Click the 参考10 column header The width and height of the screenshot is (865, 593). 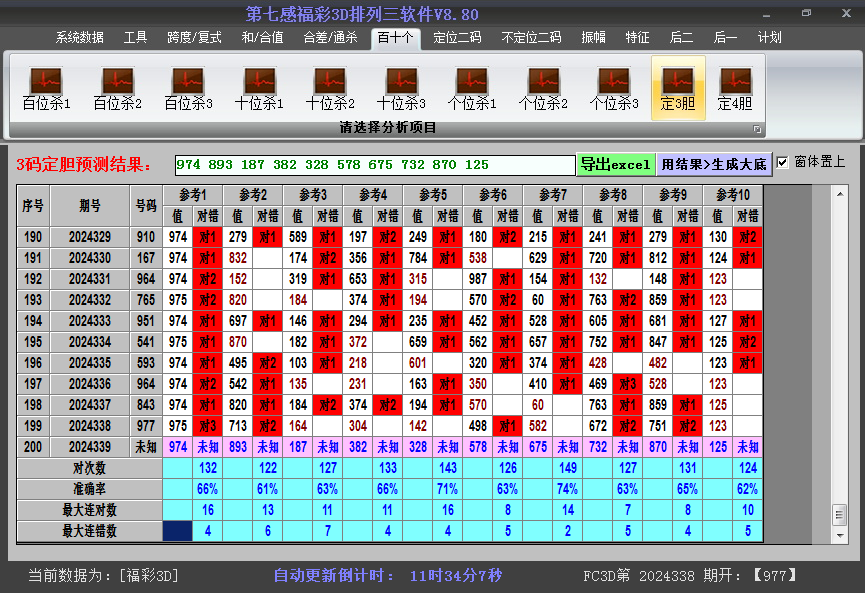733,195
